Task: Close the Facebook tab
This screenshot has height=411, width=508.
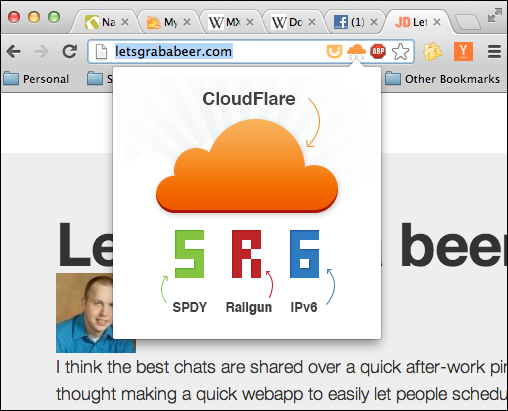Action: pyautogui.click(x=374, y=22)
